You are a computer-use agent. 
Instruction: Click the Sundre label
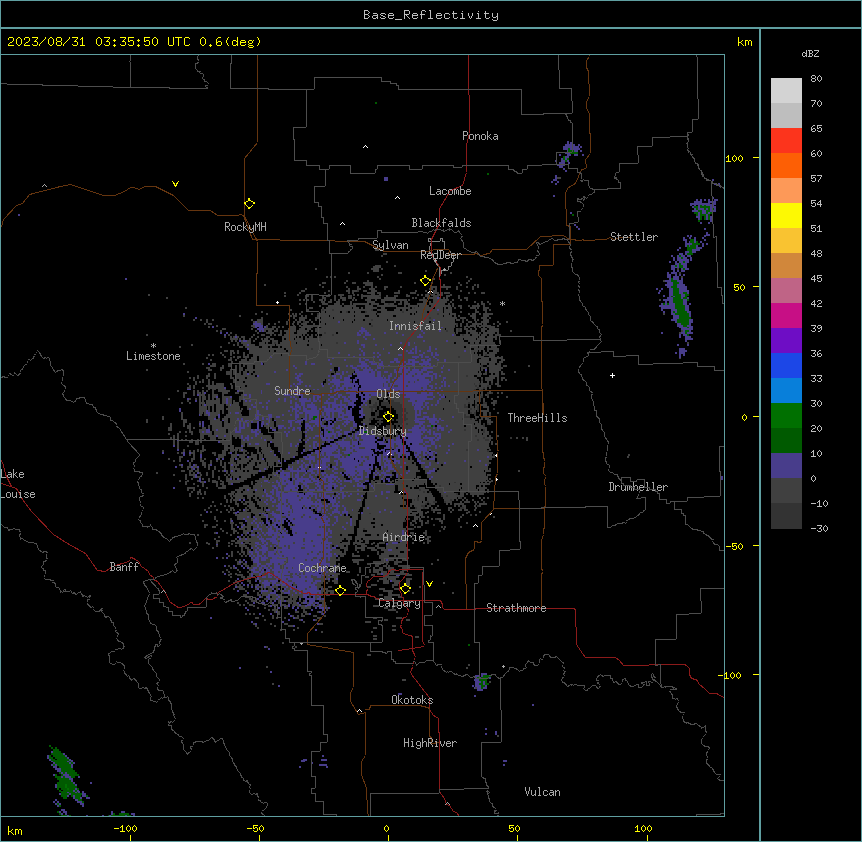point(292,391)
